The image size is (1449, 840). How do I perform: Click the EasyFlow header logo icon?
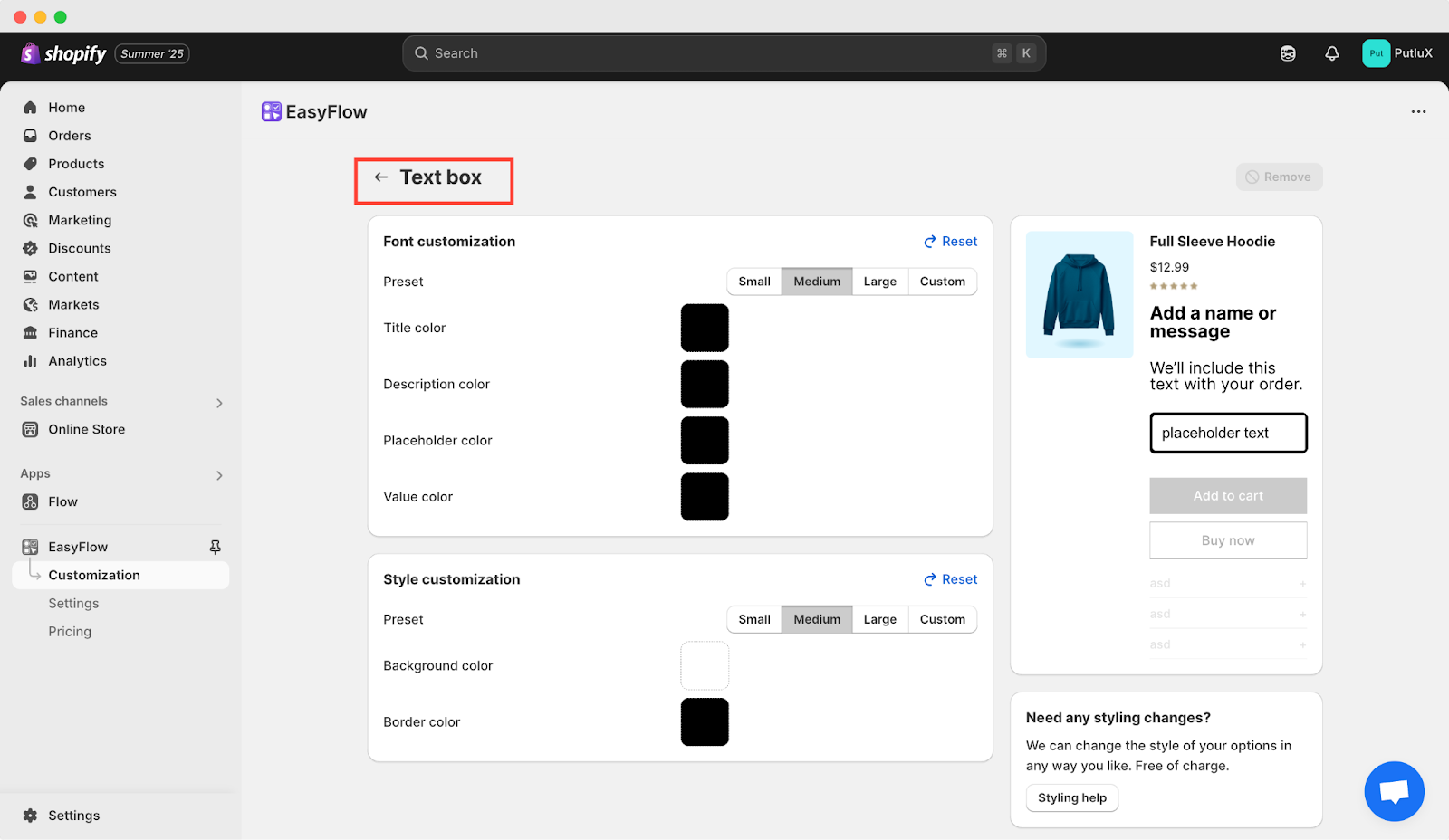click(x=272, y=111)
